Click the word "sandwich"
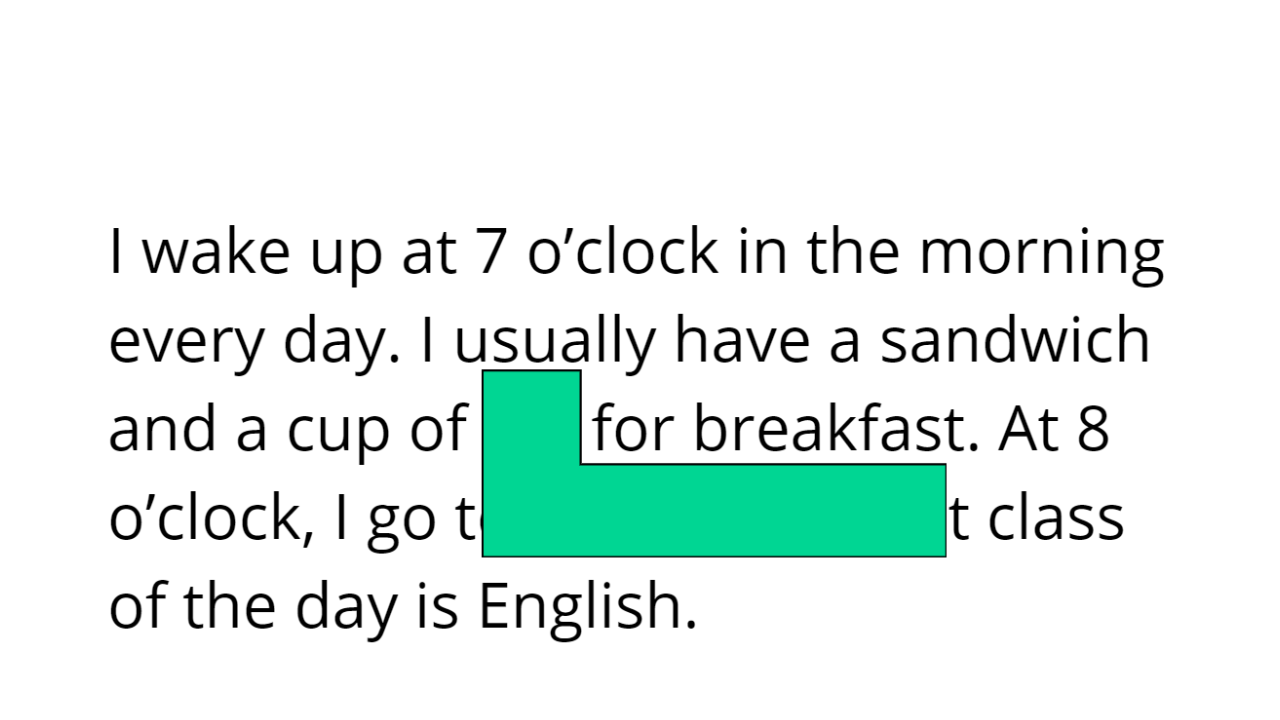This screenshot has height=720, width=1280. (1015, 341)
